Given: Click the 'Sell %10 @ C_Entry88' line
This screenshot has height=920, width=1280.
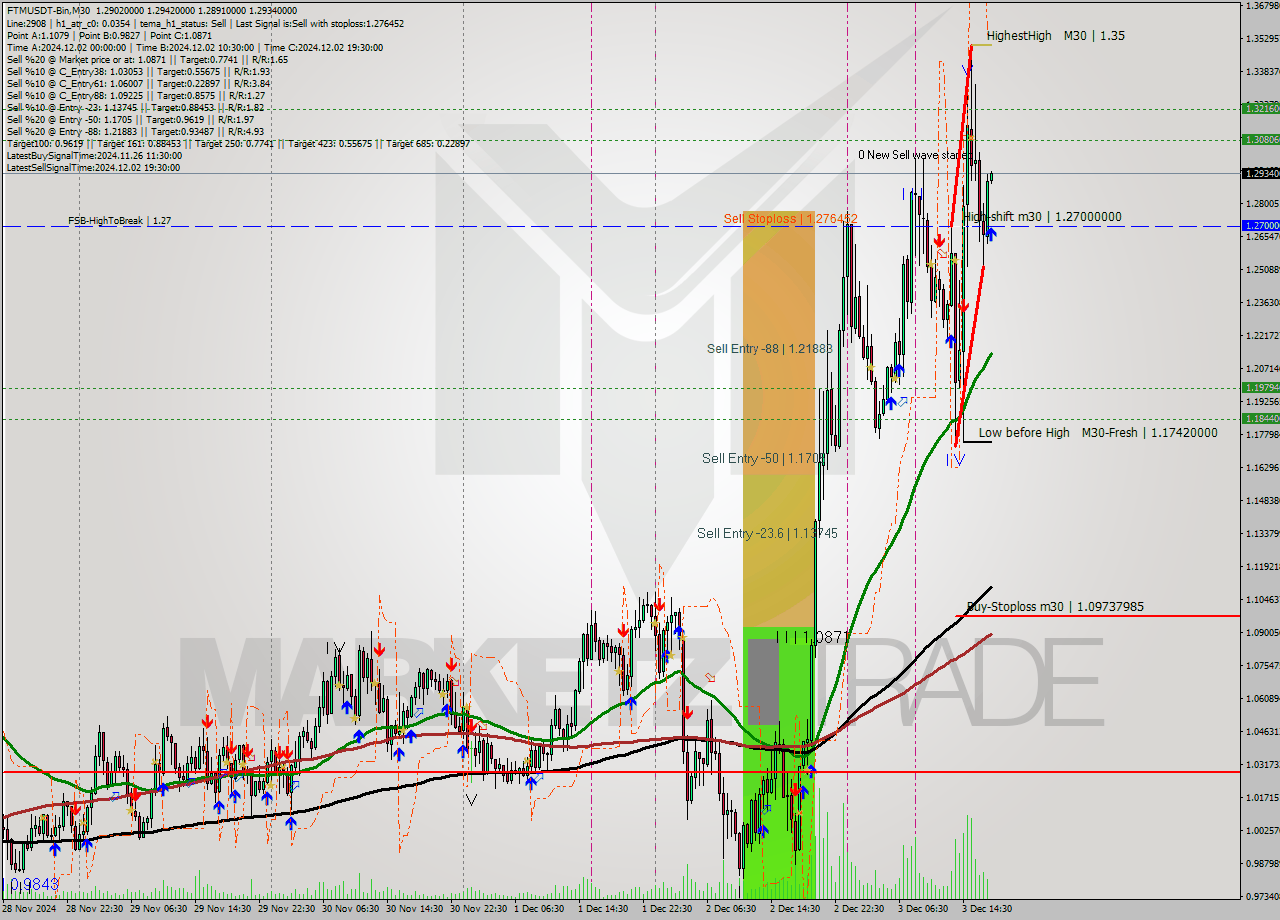Looking at the screenshot, I should [135, 95].
